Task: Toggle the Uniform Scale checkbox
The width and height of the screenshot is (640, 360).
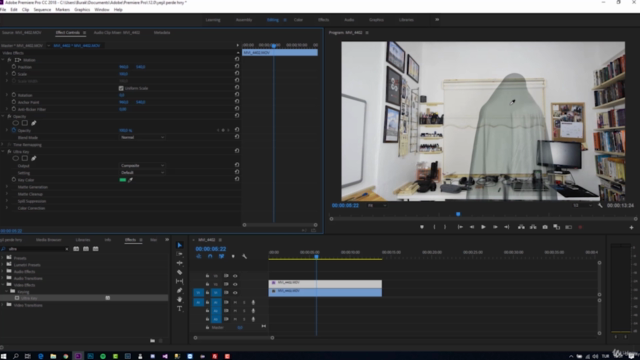Action: tap(121, 88)
